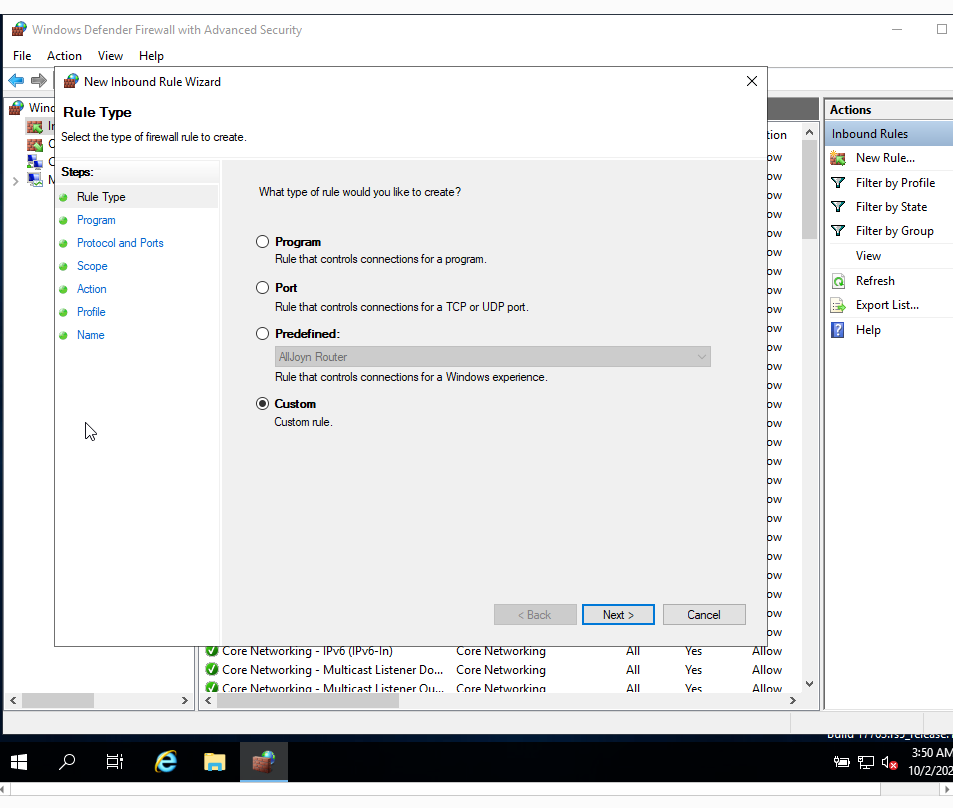Viewport: 953px width, 808px height.
Task: Open the Help menu in the menu bar
Action: (151, 56)
